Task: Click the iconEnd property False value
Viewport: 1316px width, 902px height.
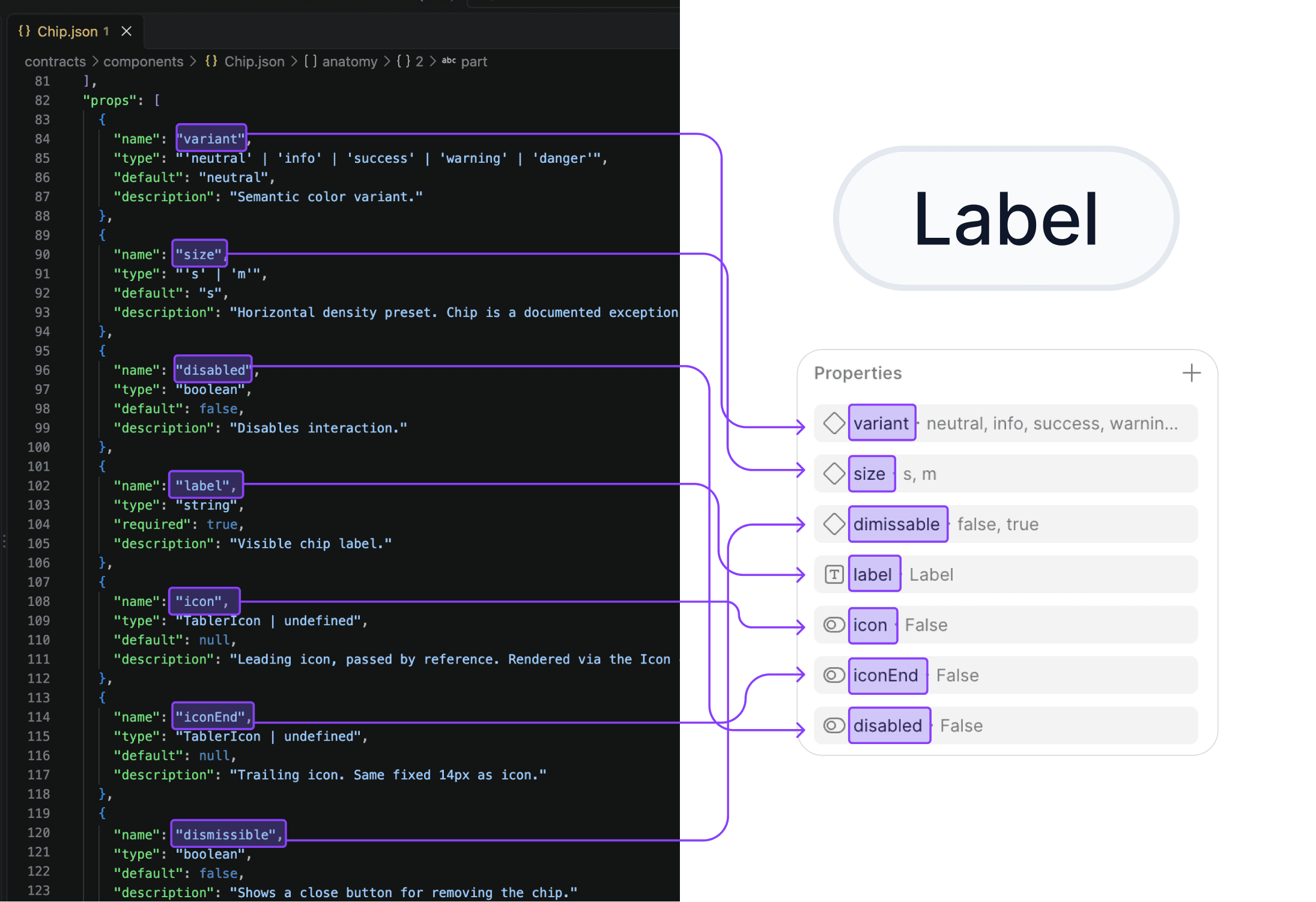Action: 957,676
